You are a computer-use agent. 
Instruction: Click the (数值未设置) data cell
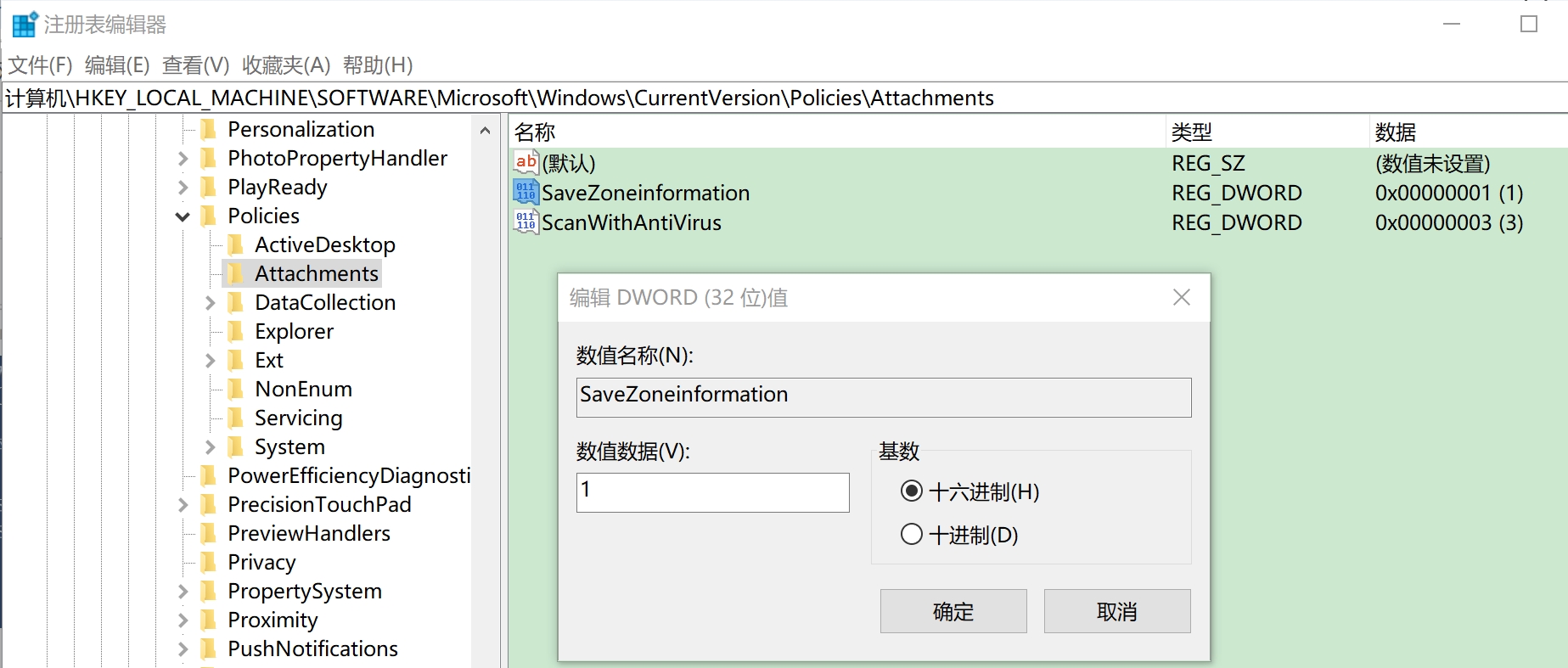[1433, 163]
